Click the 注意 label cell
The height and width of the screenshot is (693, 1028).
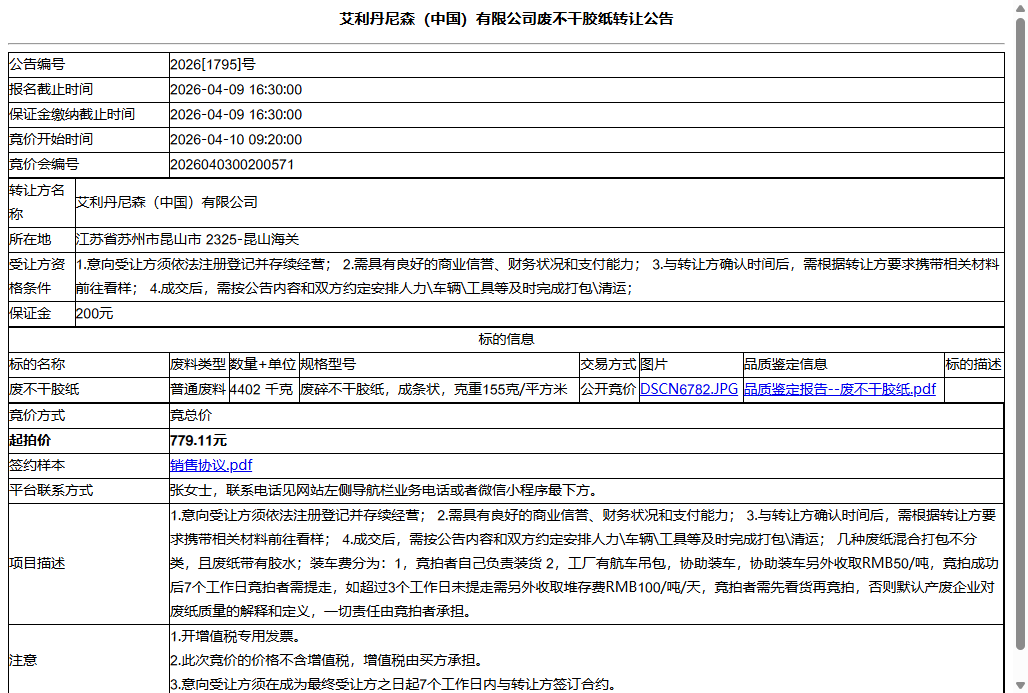point(89,660)
